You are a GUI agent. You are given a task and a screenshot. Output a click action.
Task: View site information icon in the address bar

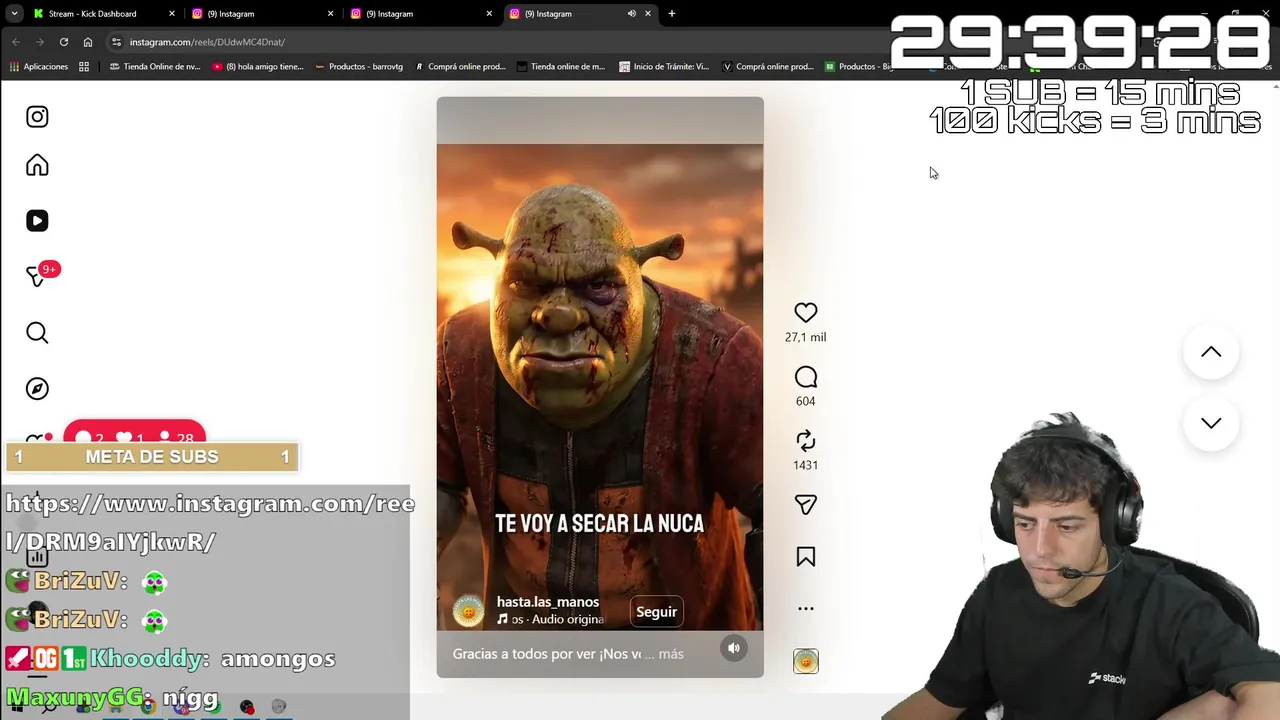click(x=117, y=42)
